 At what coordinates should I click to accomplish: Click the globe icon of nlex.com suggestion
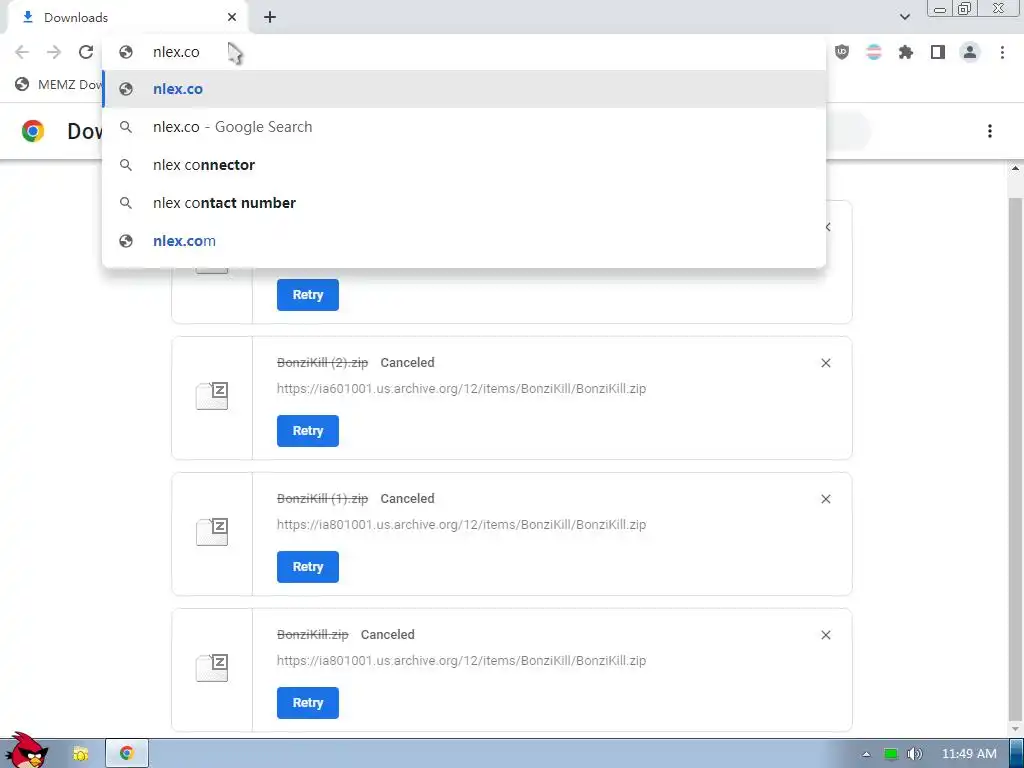click(x=126, y=241)
